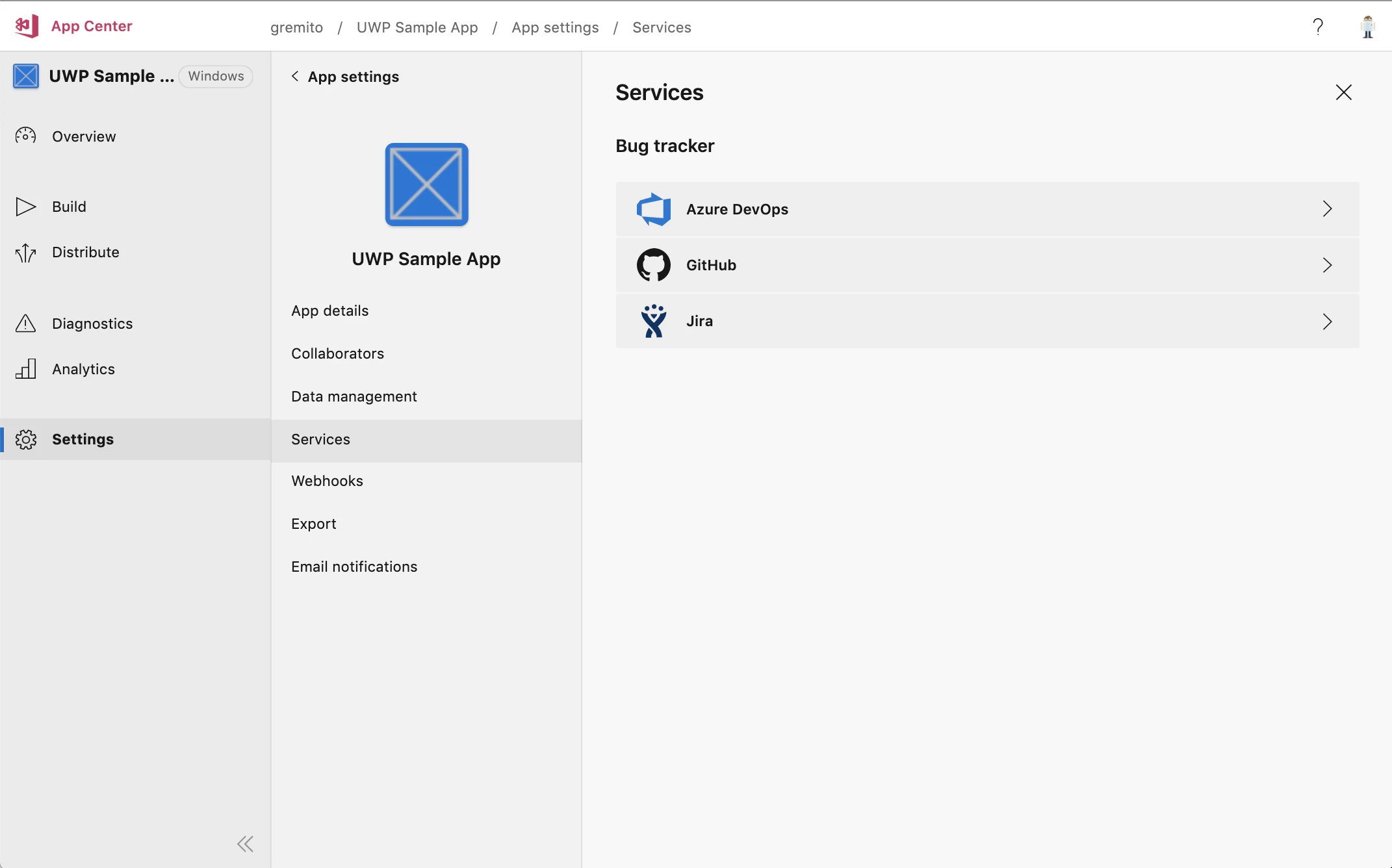This screenshot has width=1392, height=868.
Task: Open Email notifications settings
Action: [x=426, y=567]
